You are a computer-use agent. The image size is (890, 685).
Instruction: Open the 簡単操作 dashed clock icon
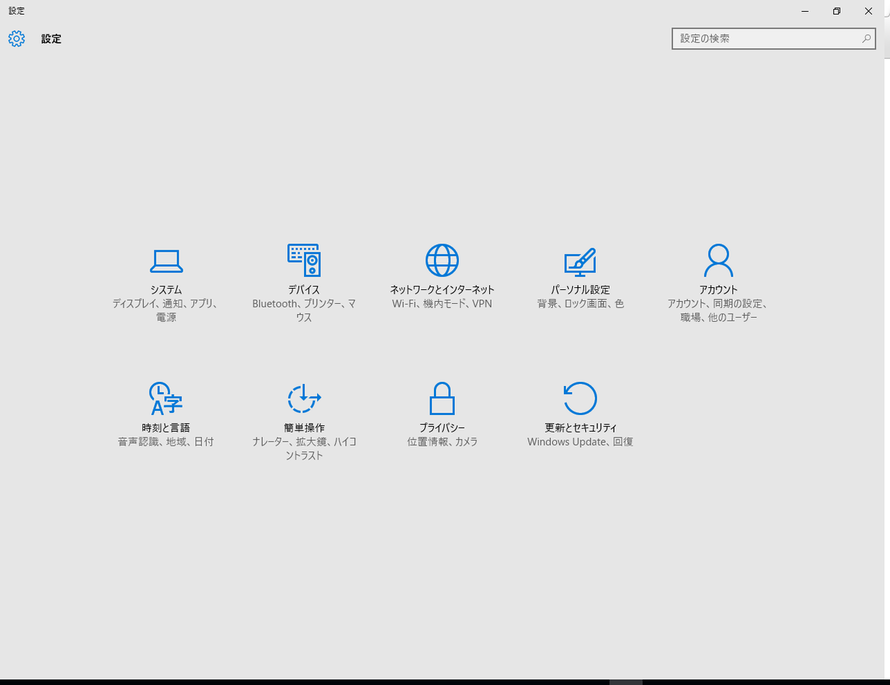tap(304, 398)
